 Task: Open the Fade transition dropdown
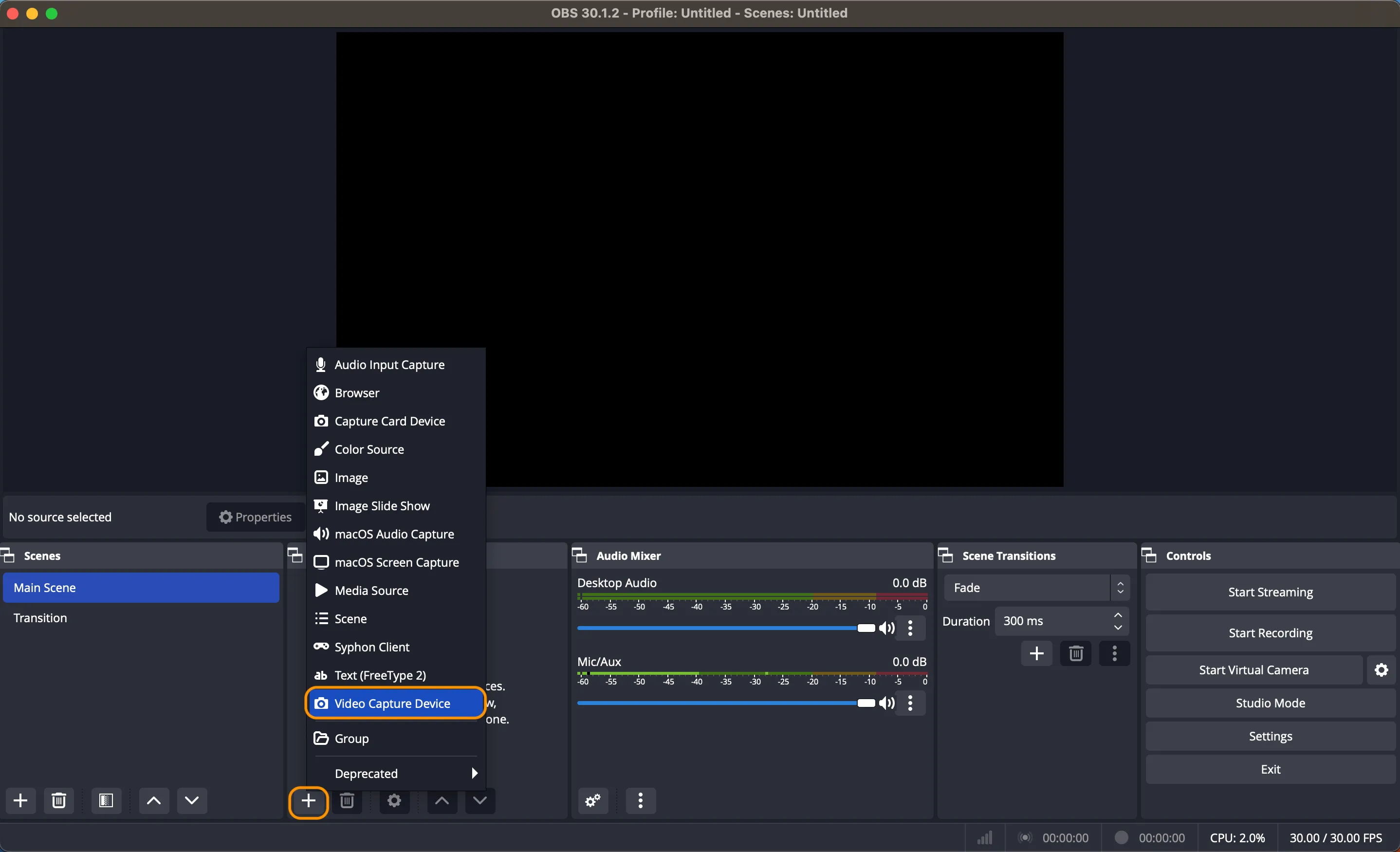pos(1037,588)
